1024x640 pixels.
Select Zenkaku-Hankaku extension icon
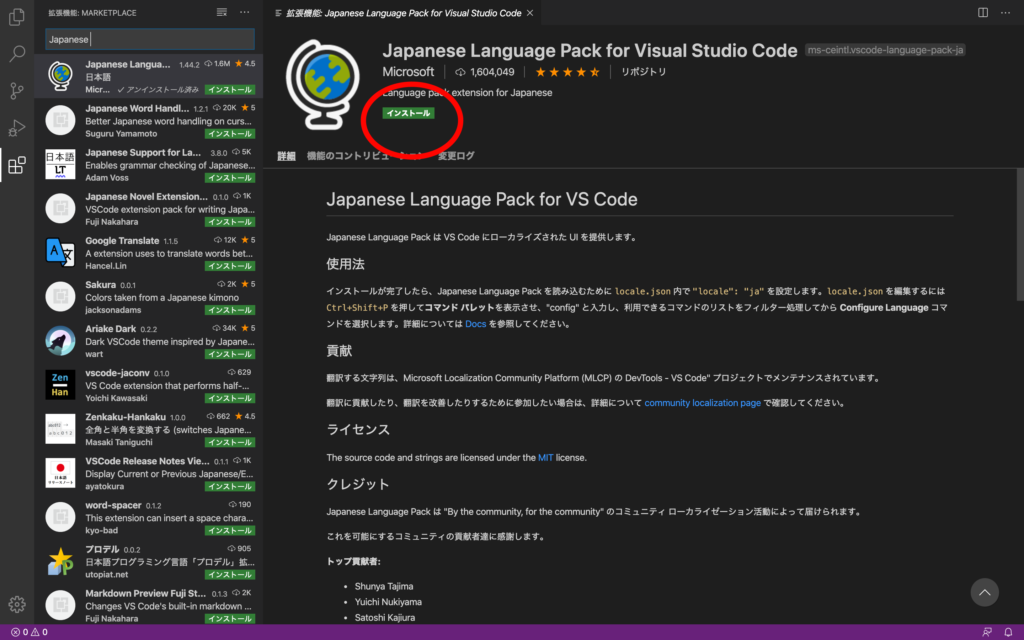[x=60, y=429]
